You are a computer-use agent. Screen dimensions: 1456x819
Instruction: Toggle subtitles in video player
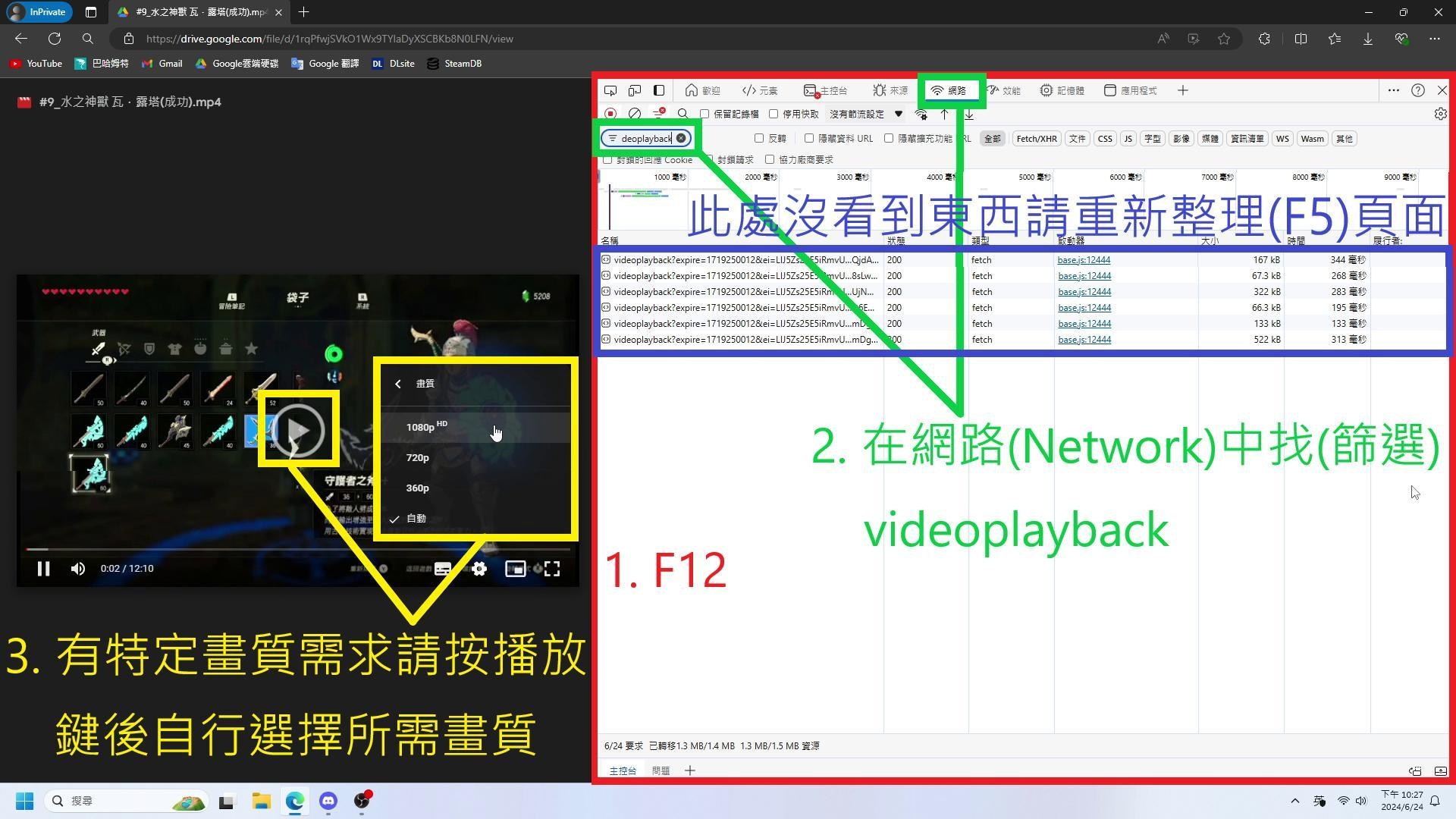tap(442, 569)
